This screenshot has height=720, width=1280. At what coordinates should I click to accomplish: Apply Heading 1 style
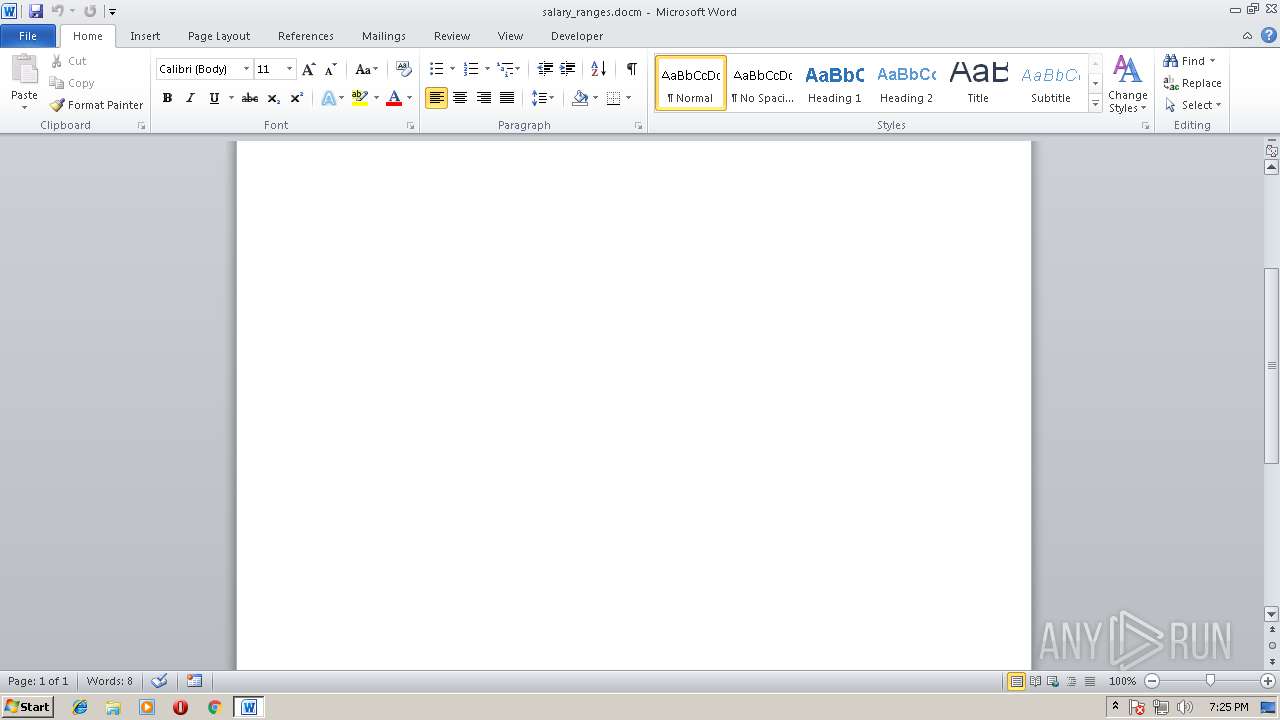(834, 83)
